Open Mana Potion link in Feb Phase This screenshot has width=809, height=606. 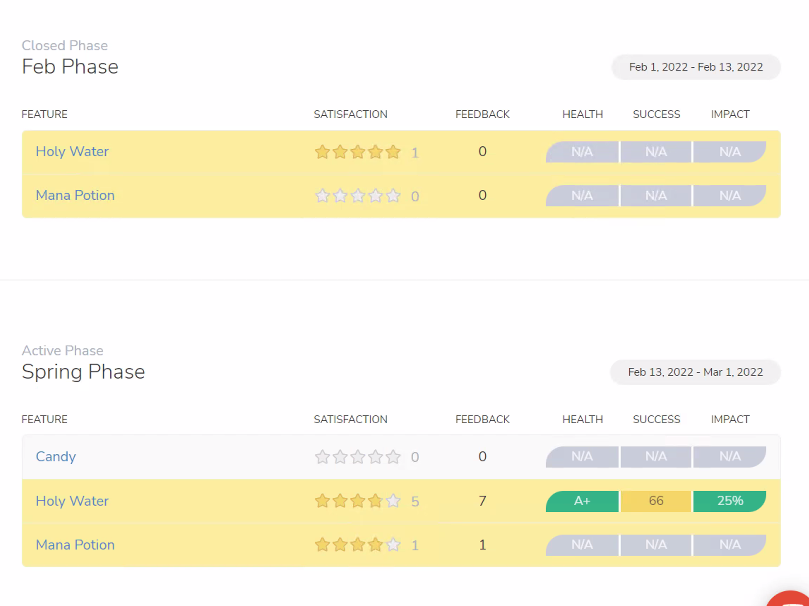tap(75, 195)
